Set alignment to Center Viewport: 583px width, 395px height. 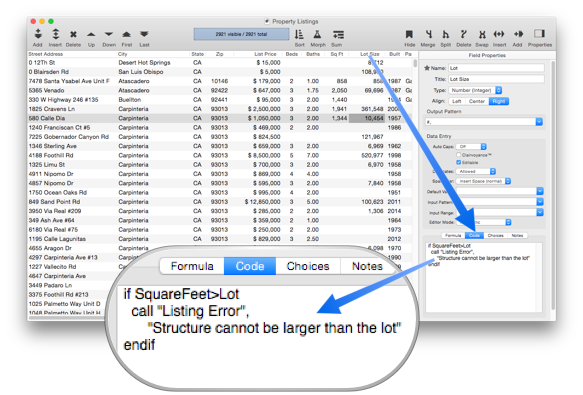[477, 101]
